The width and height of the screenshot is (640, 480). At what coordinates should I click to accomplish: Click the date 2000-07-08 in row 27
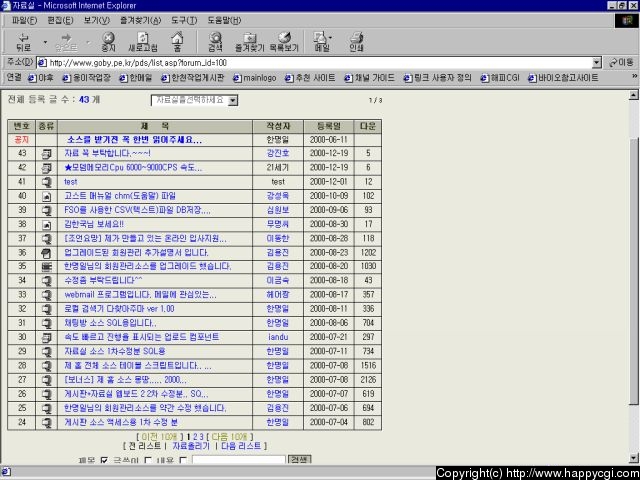point(329,380)
